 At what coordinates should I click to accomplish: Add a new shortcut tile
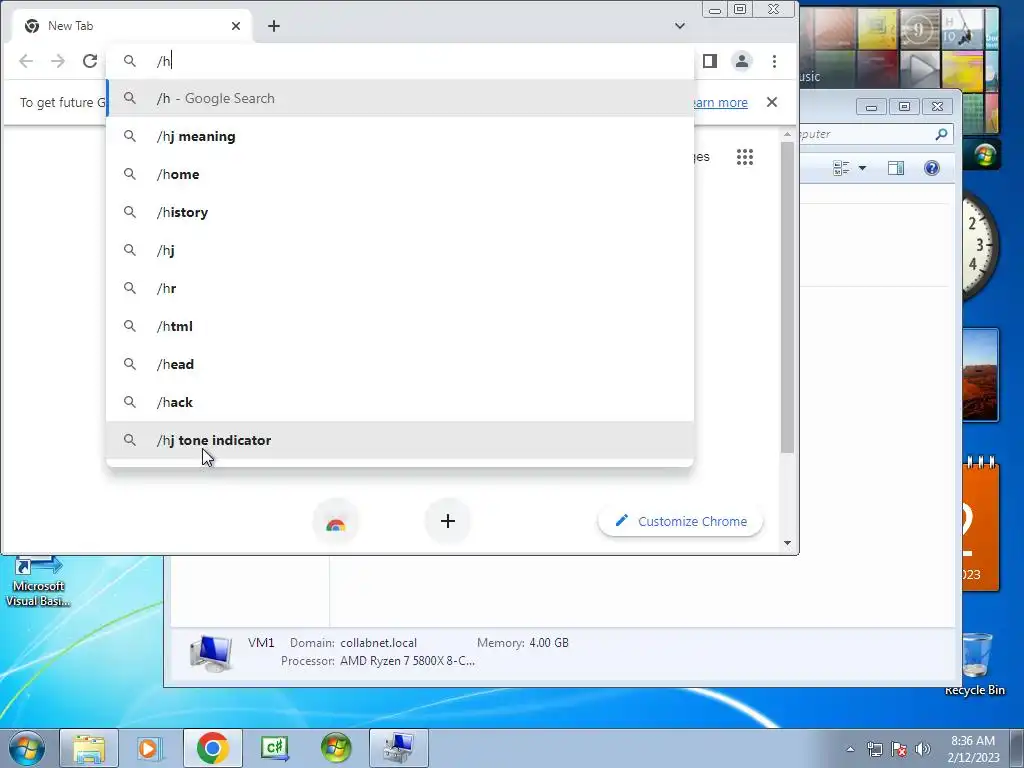pyautogui.click(x=447, y=521)
